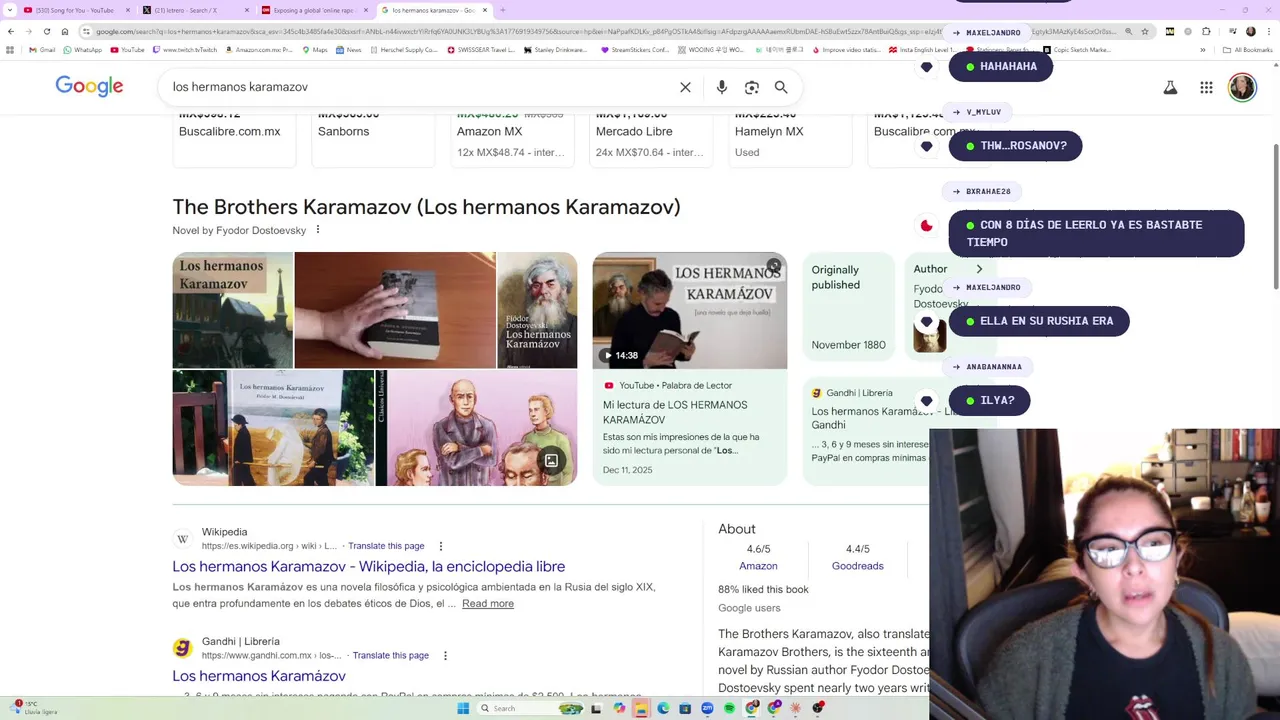Click the Google search input field
This screenshot has width=1280, height=720.
(x=420, y=87)
